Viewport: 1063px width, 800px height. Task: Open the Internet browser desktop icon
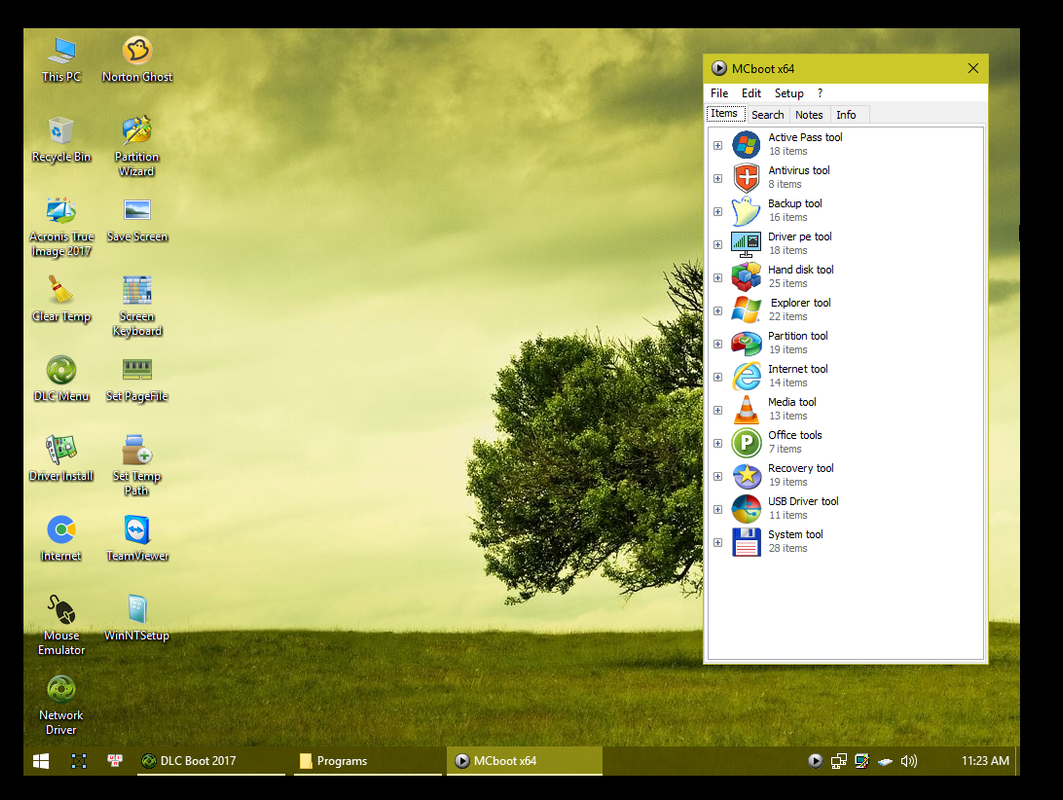point(61,539)
